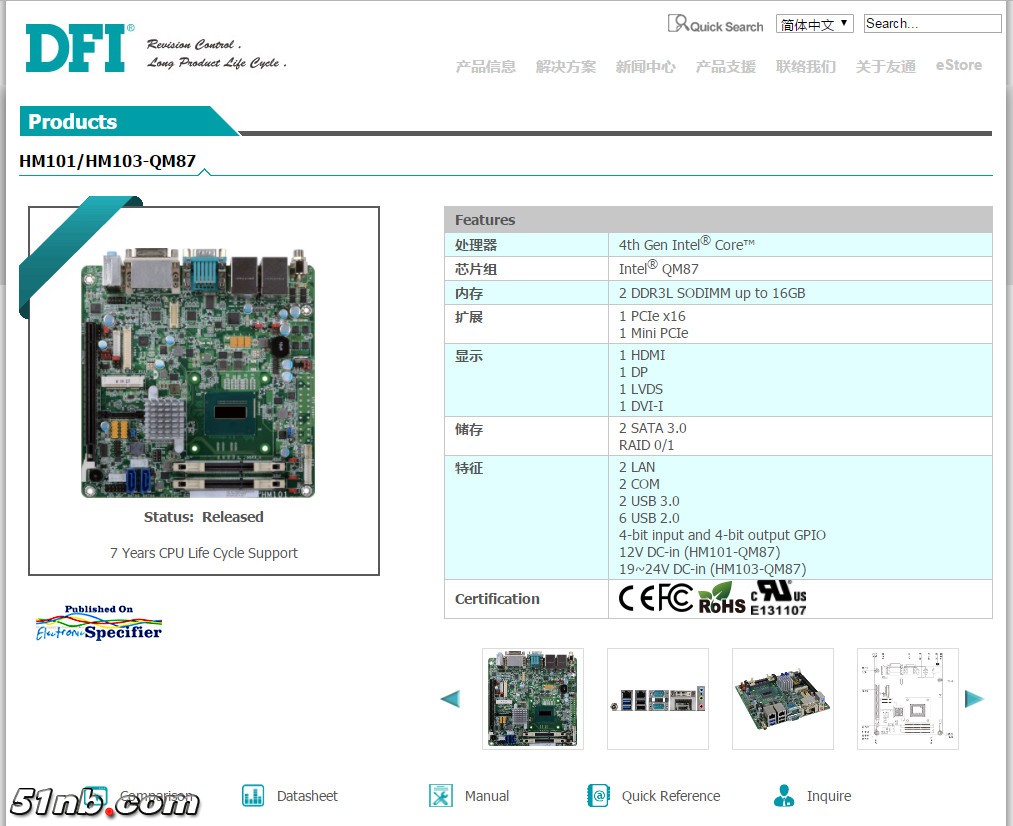Open the language selection dropdown
Image resolution: width=1013 pixels, height=826 pixels.
point(814,24)
